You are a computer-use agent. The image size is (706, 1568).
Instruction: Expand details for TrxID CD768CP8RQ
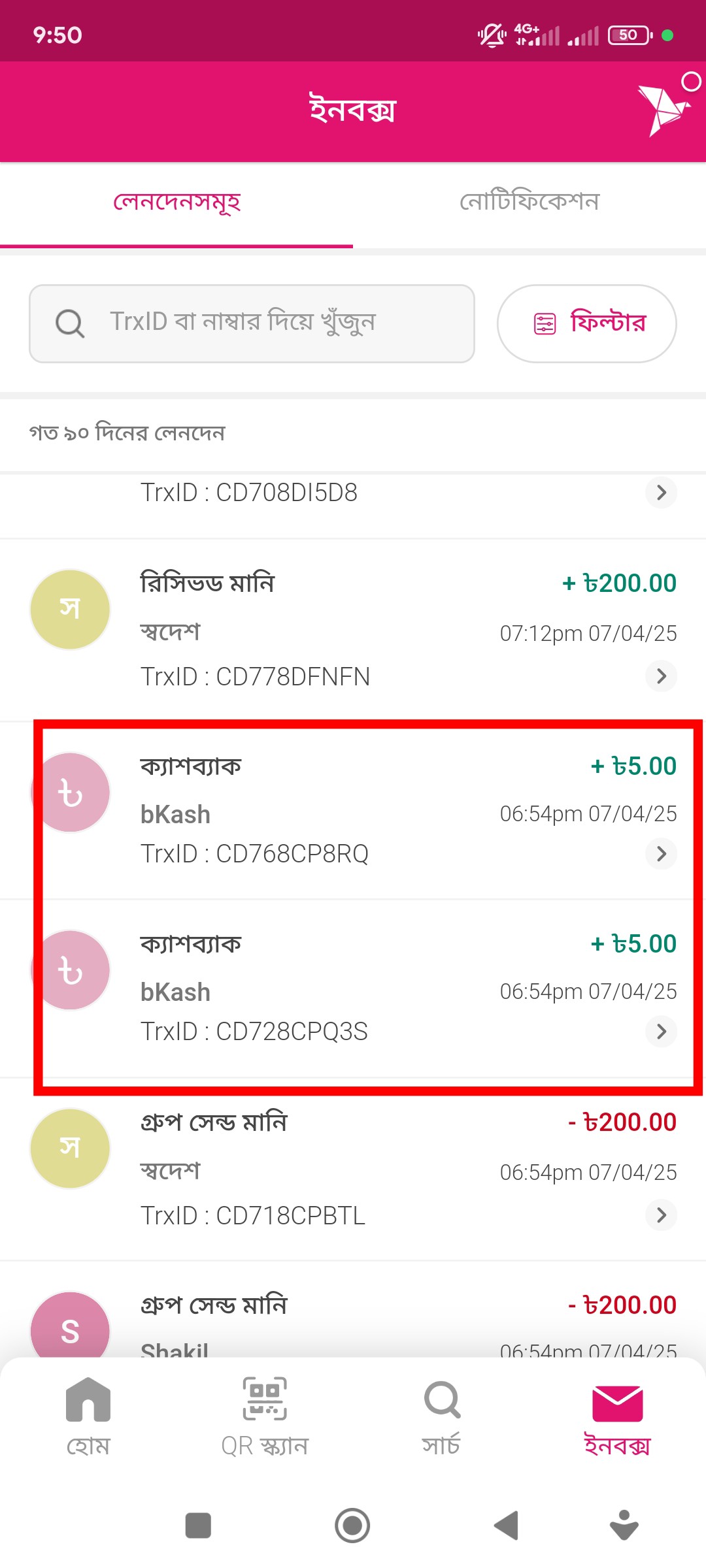click(661, 853)
